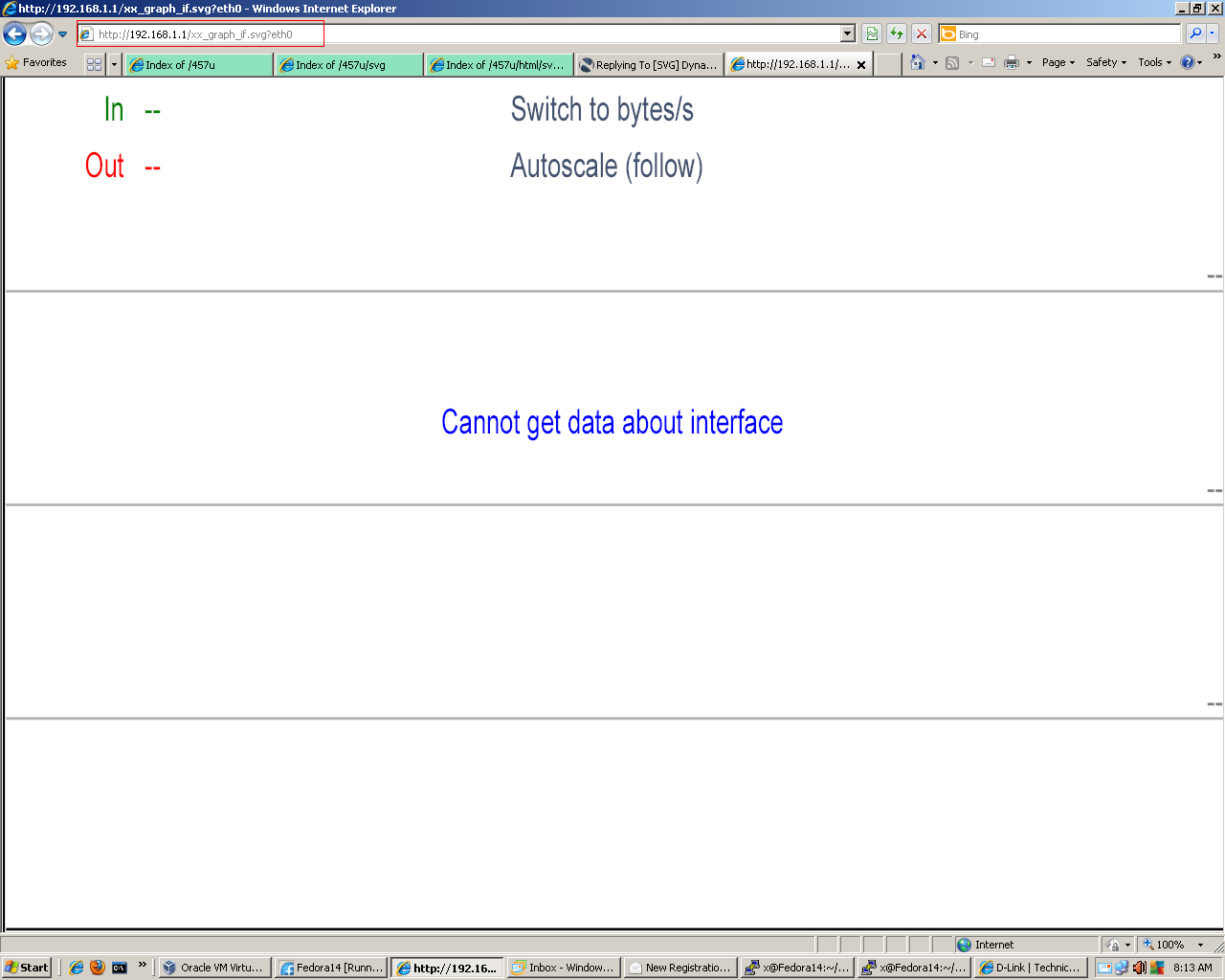Click the Bing search magnifier button
This screenshot has height=980, width=1225.
1195,34
